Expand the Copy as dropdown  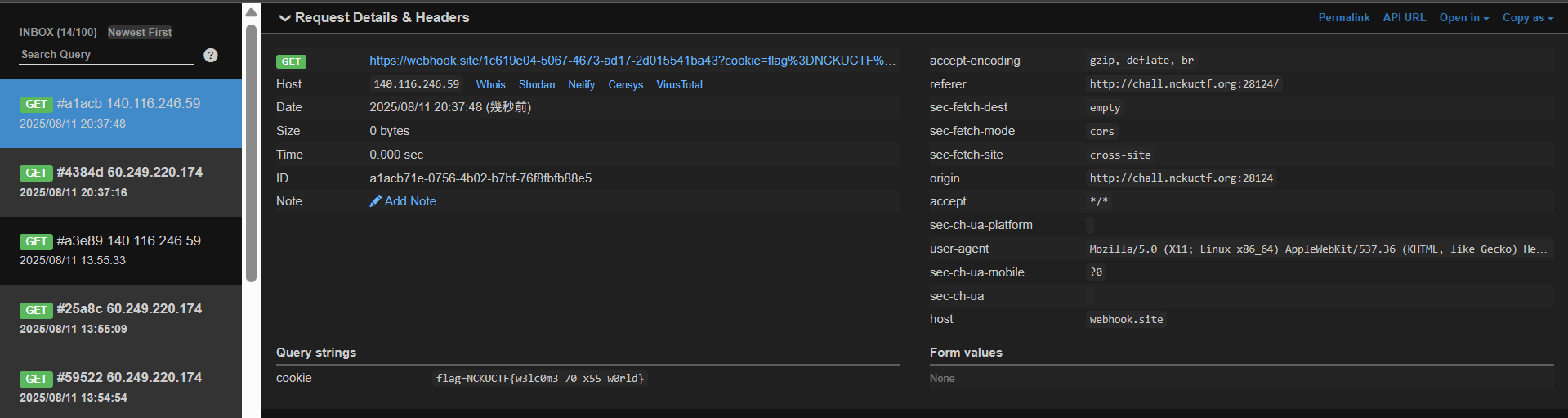(1527, 17)
